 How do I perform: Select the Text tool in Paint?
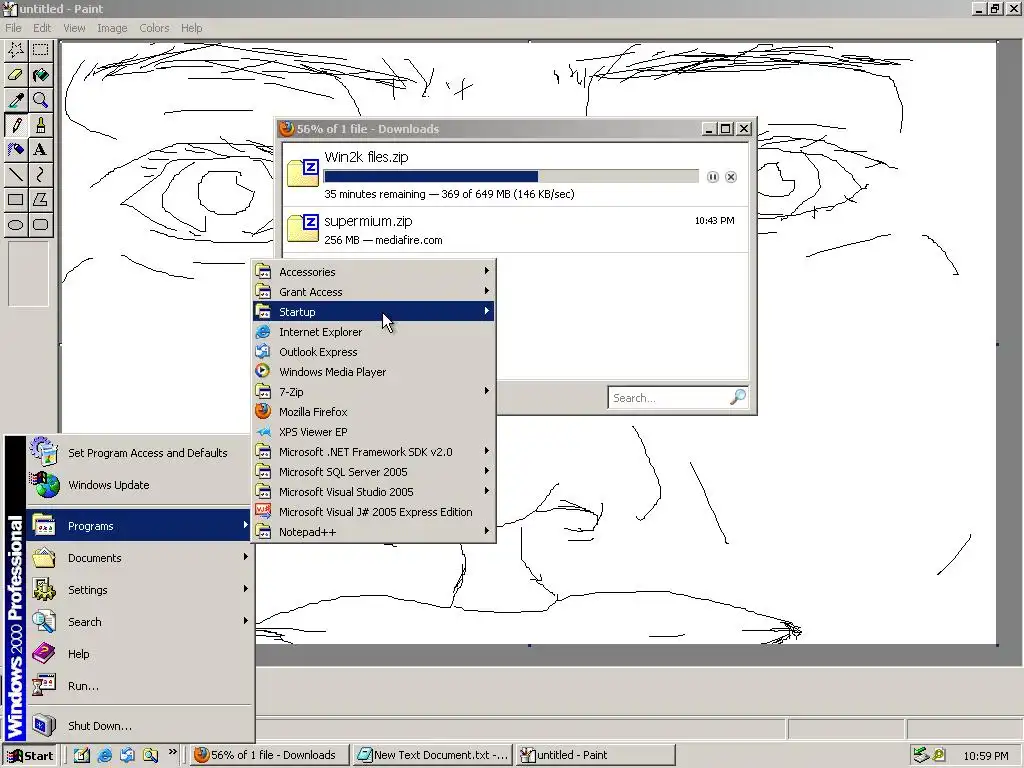pyautogui.click(x=40, y=150)
